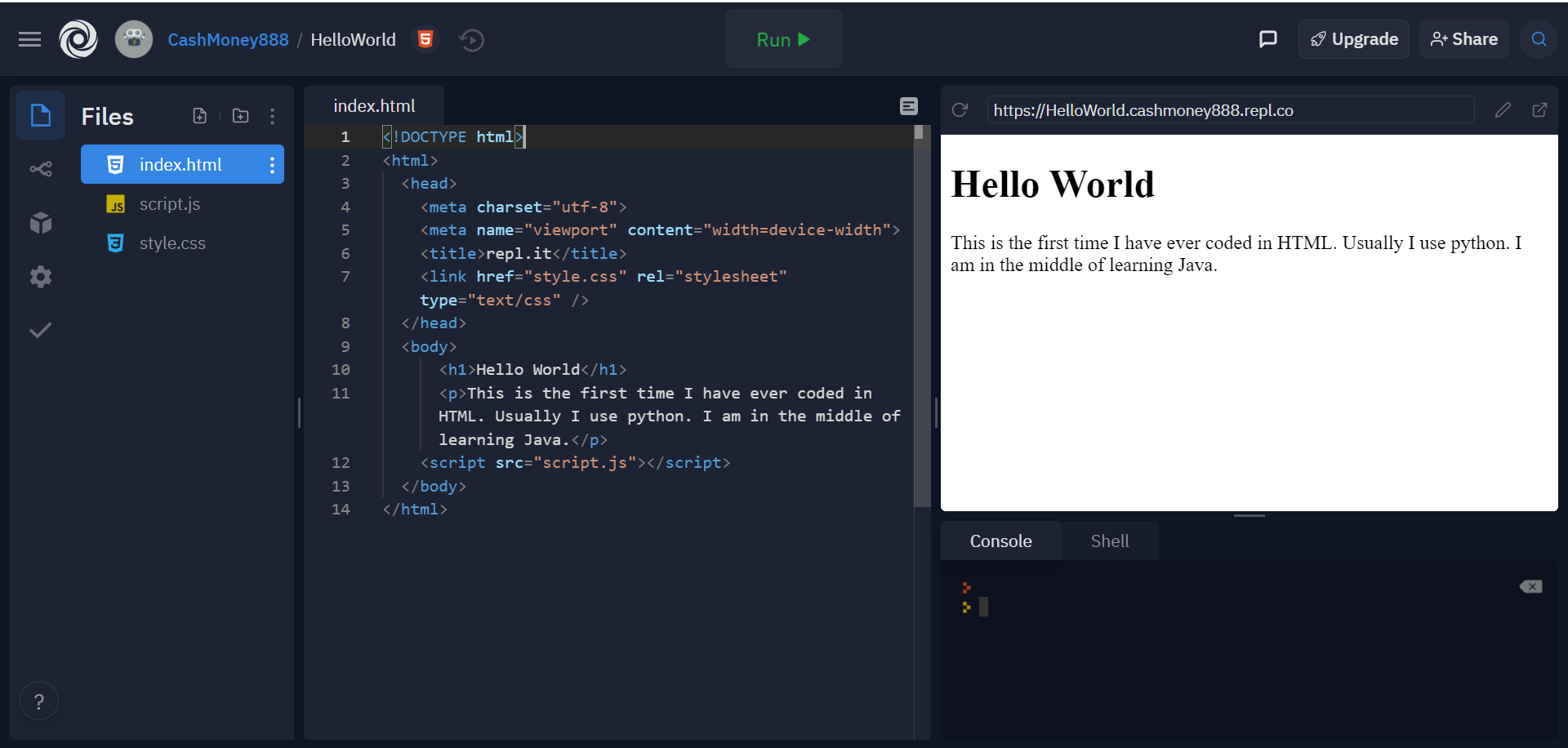Viewport: 1568px width, 748px height.
Task: Click the HTML5 language badge icon
Action: click(x=425, y=39)
